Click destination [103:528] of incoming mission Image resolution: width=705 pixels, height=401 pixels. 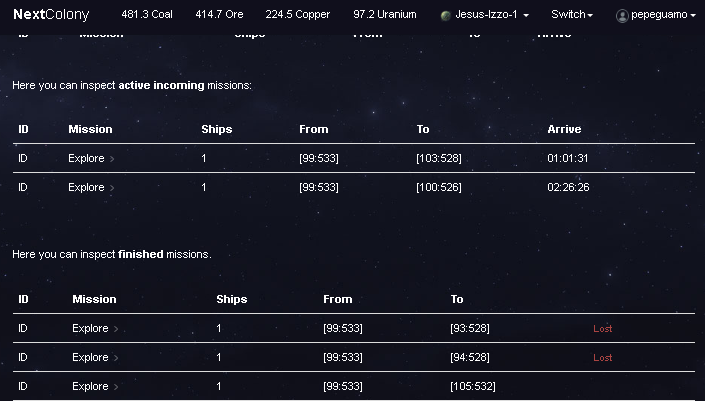tap(440, 158)
